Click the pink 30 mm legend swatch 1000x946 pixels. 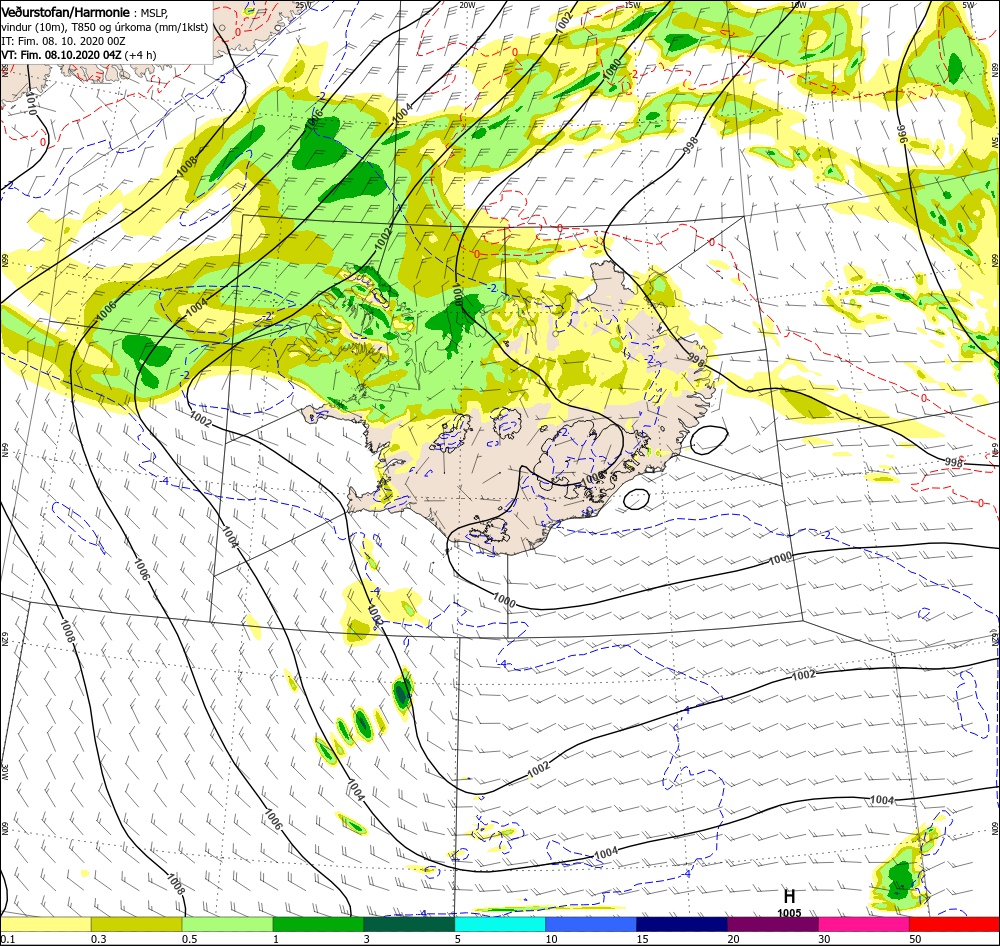click(x=864, y=924)
